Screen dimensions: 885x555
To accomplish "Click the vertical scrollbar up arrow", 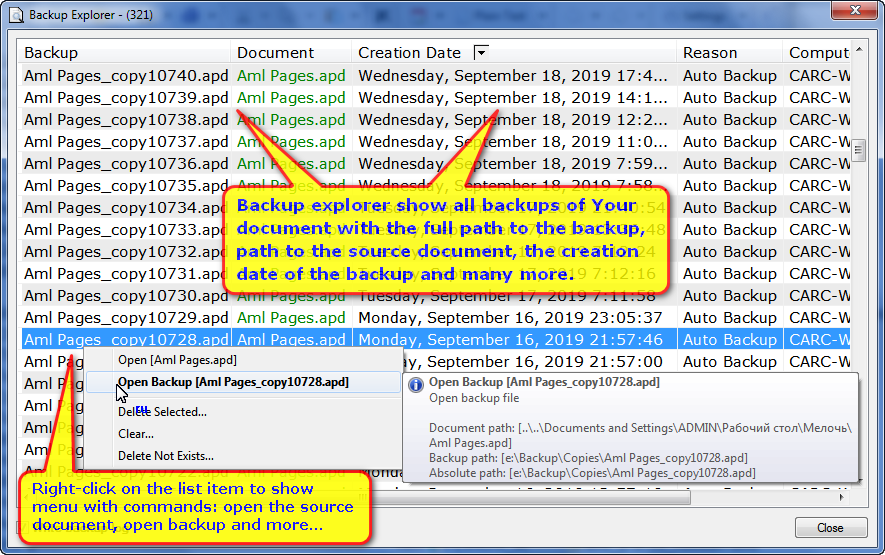I will click(x=858, y=50).
